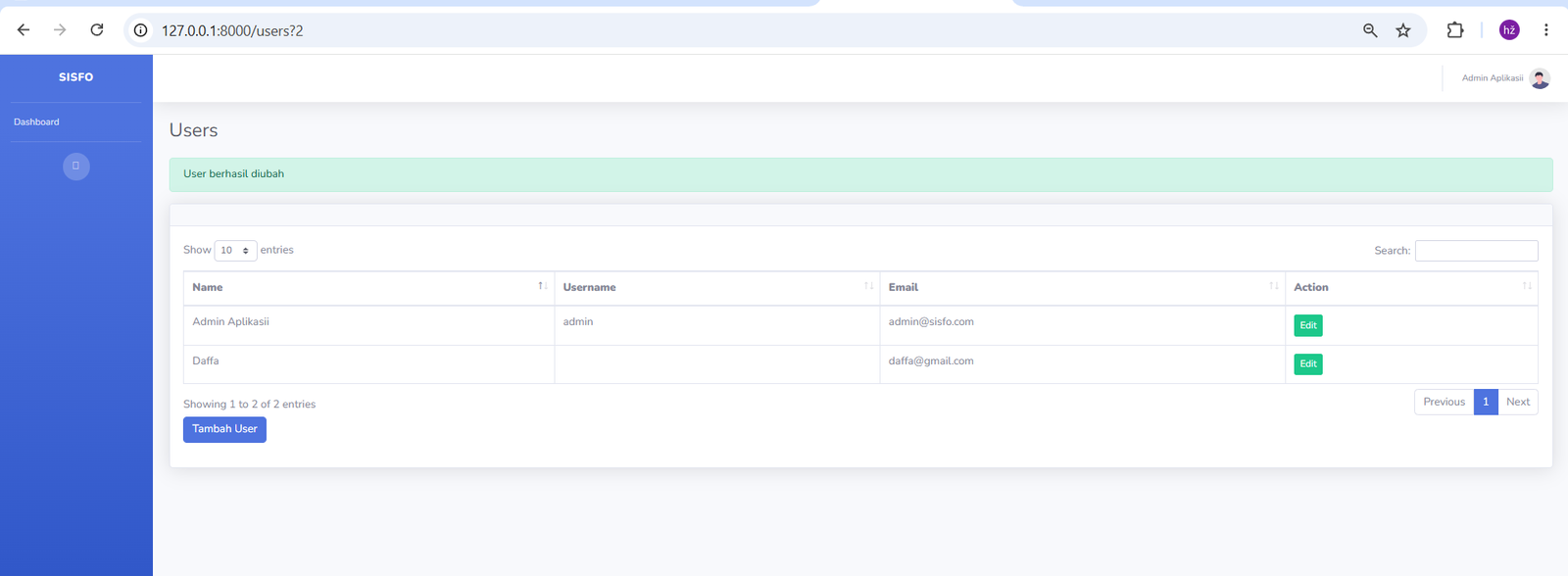Viewport: 1568px width, 576px height.
Task: Edit the Admin Aplikasii user
Action: pyautogui.click(x=1308, y=325)
